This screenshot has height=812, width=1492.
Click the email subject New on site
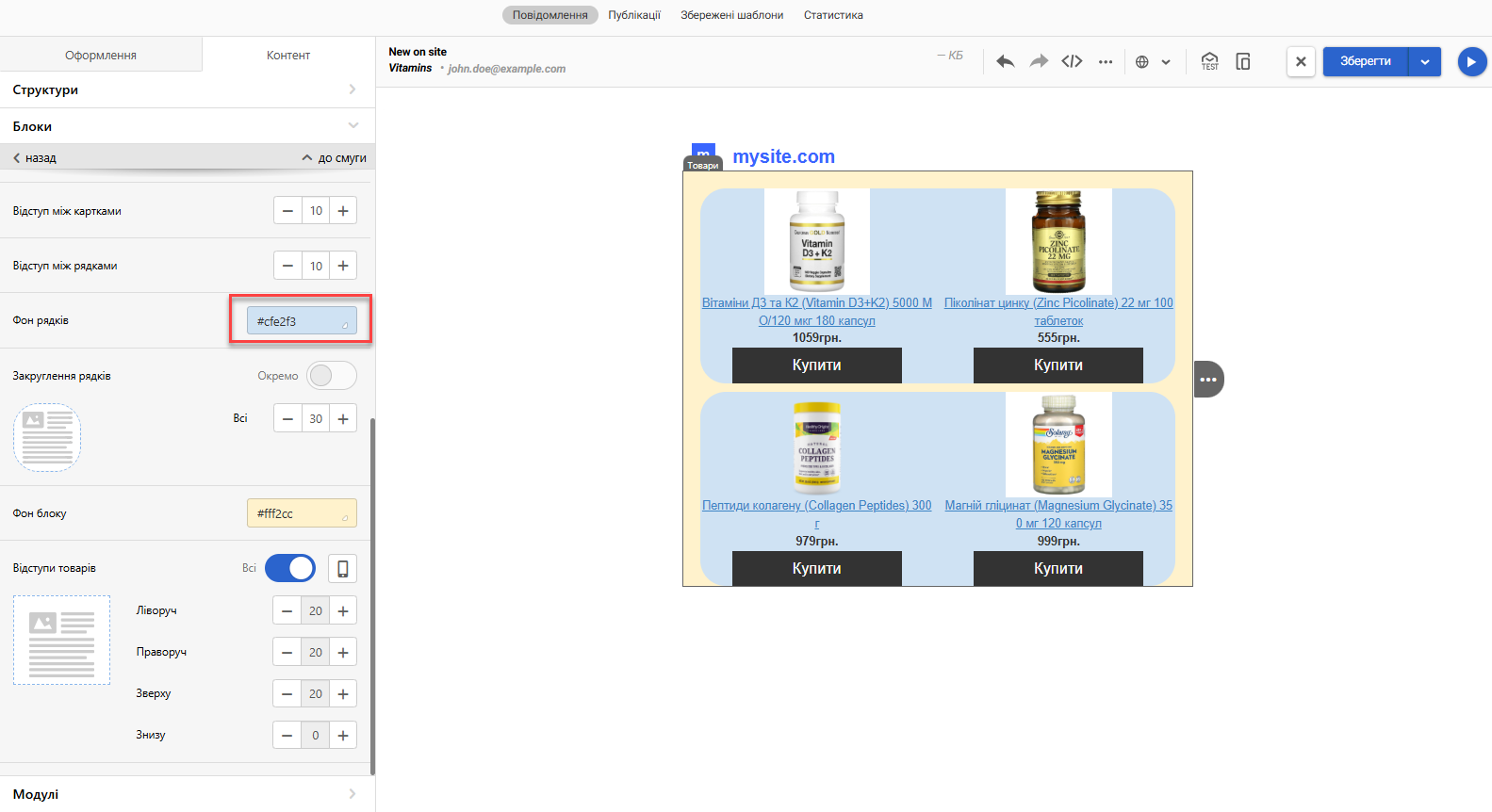pyautogui.click(x=418, y=52)
